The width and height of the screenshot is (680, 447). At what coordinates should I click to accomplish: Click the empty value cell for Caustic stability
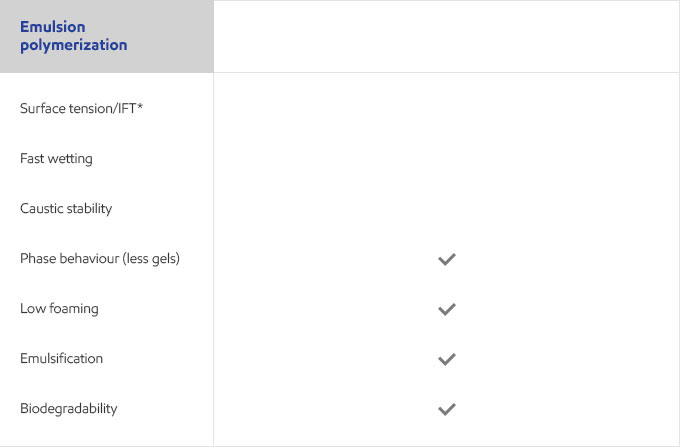[x=447, y=208]
